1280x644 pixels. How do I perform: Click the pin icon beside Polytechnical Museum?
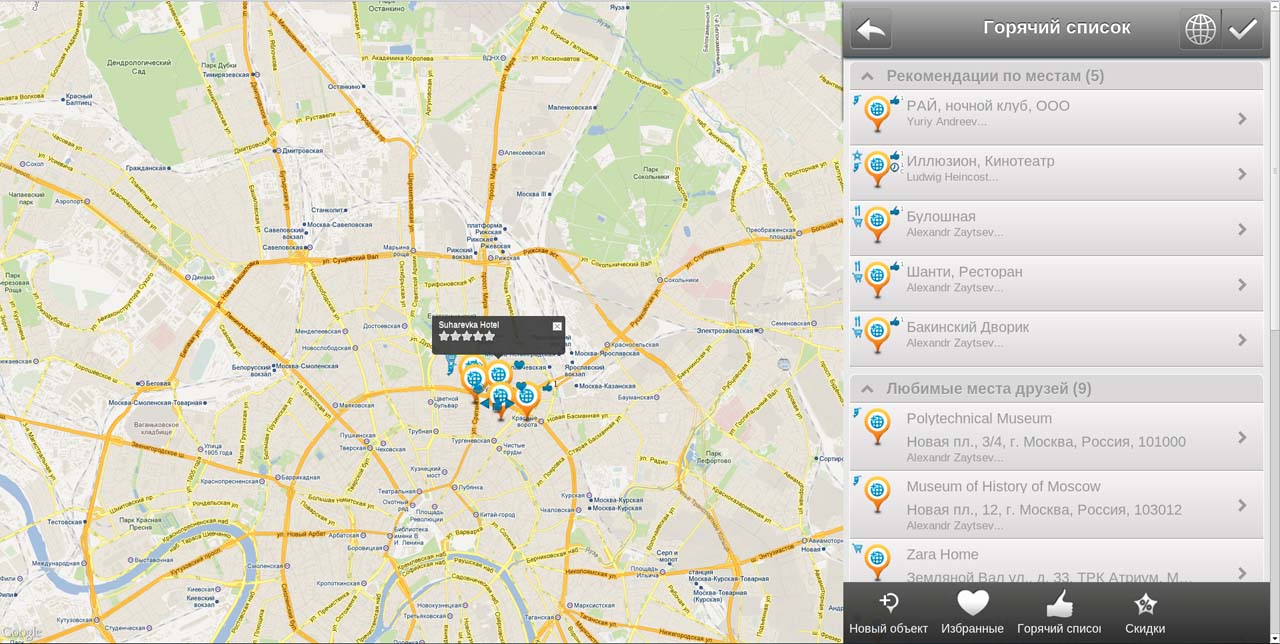[x=877, y=427]
